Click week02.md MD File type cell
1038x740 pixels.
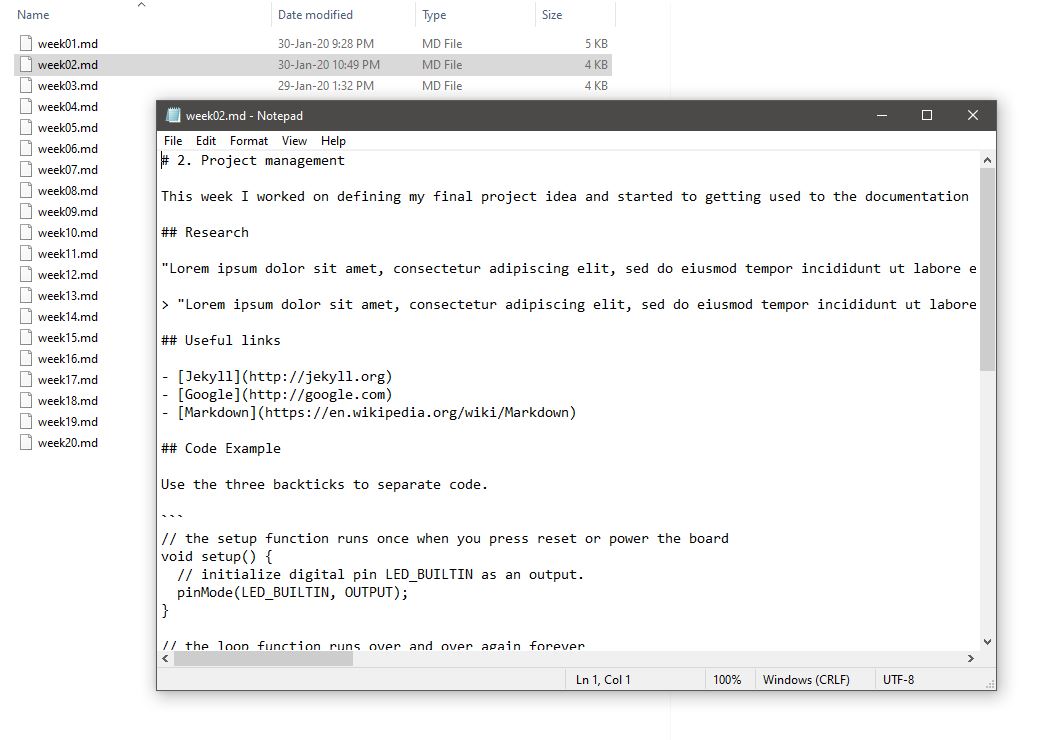(x=442, y=65)
